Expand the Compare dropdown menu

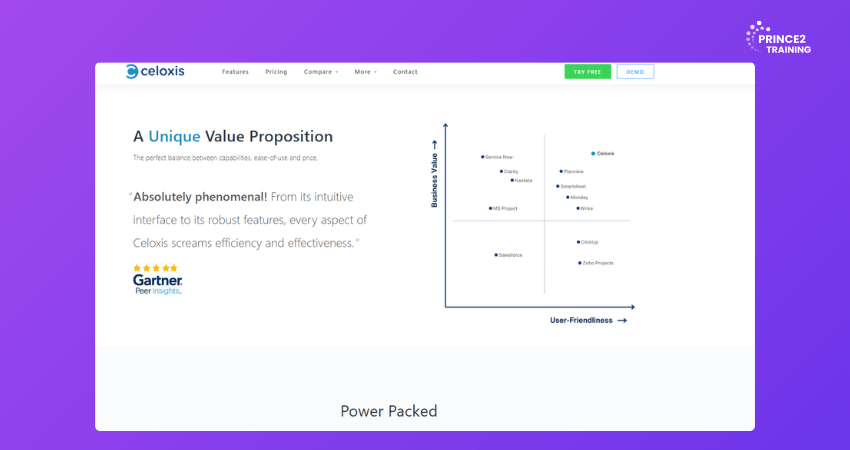coord(321,72)
